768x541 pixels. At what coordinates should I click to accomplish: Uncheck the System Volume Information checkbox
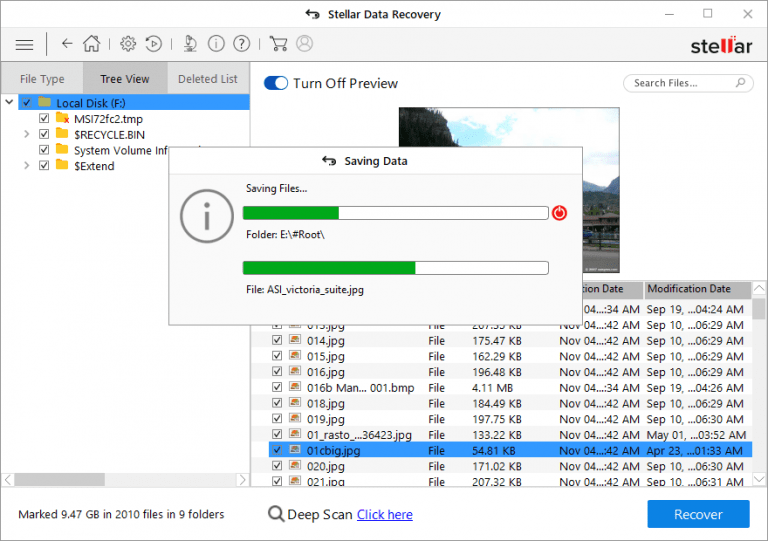44,150
